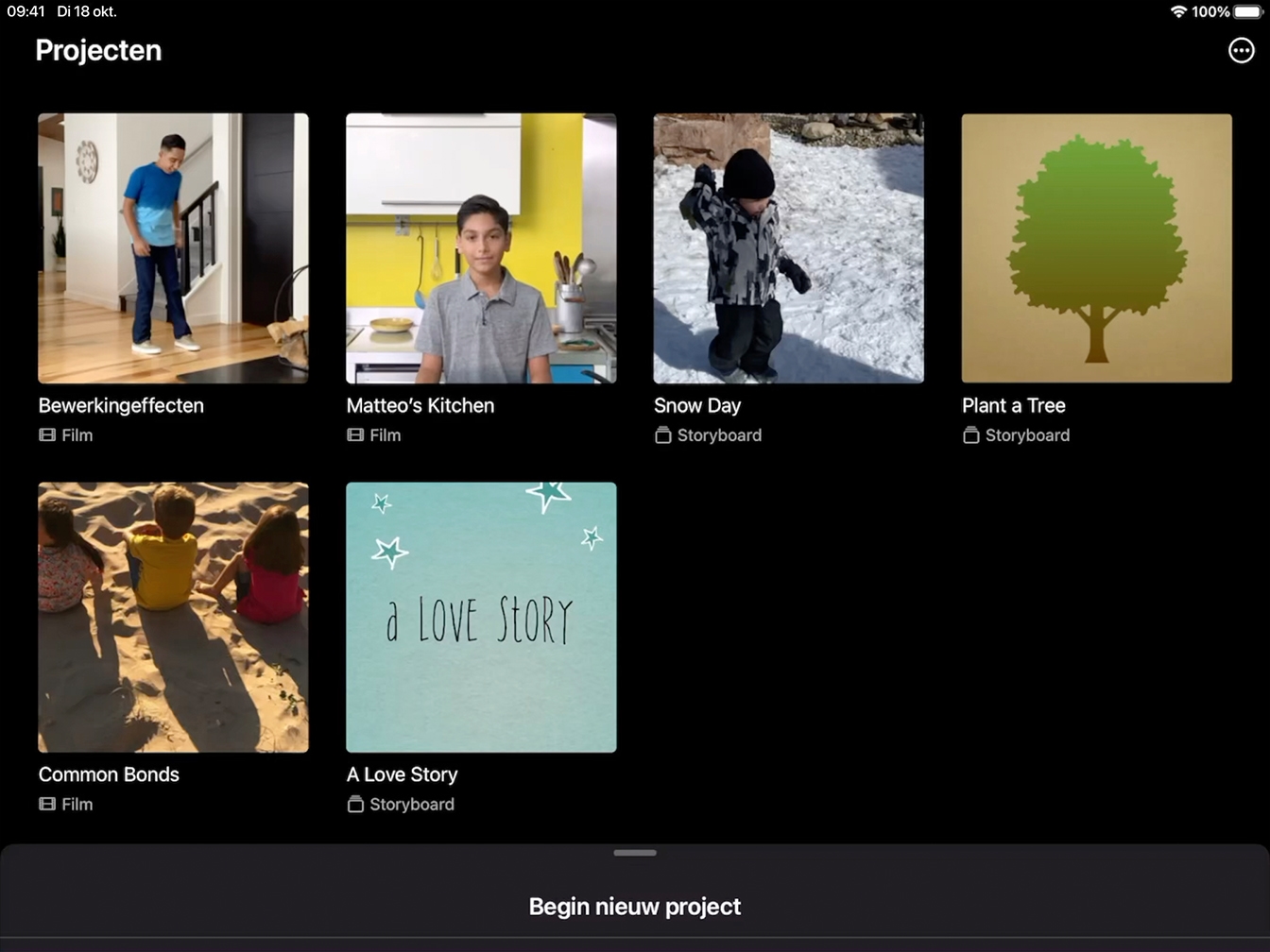Open the Snow Day project thumbnail
This screenshot has height=952, width=1270.
point(788,248)
